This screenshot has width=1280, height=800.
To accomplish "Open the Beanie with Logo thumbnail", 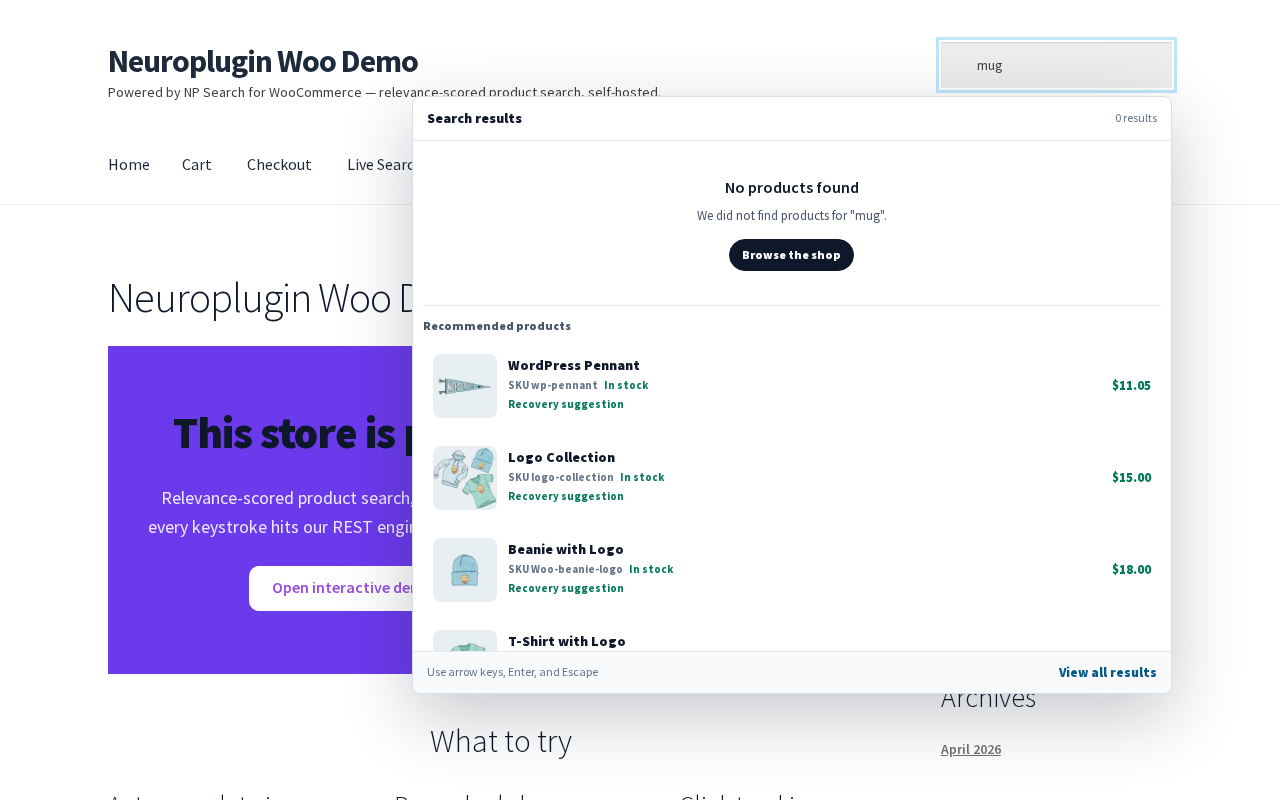I will (x=465, y=570).
